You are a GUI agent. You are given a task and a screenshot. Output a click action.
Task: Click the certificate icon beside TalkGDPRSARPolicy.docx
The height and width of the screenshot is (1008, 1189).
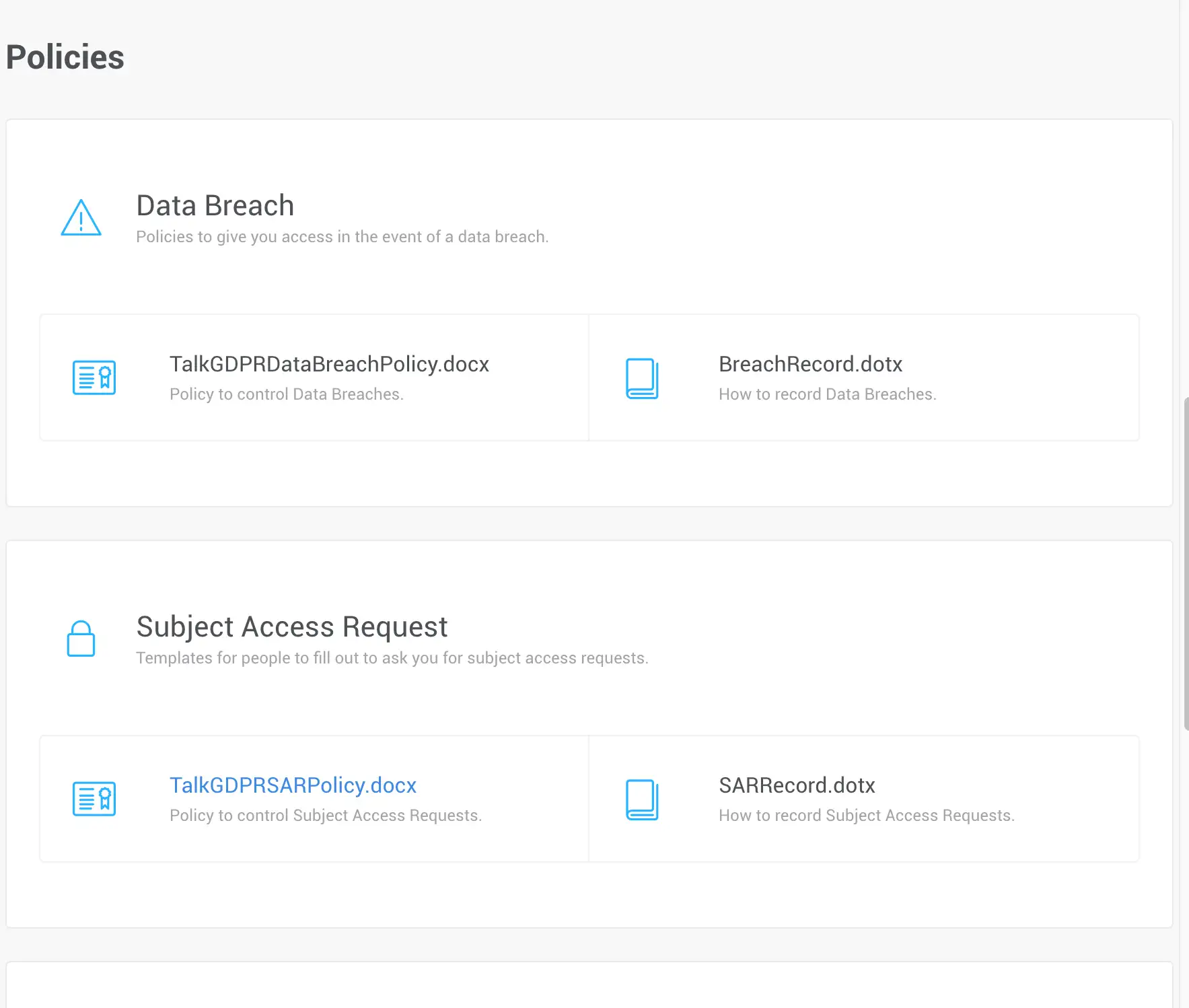[94, 799]
